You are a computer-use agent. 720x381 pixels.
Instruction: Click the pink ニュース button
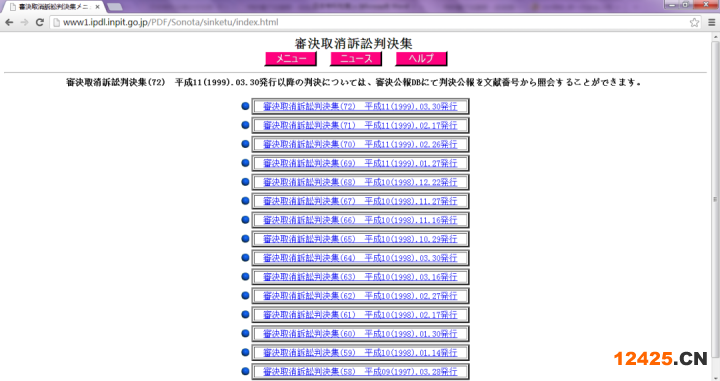(x=356, y=59)
